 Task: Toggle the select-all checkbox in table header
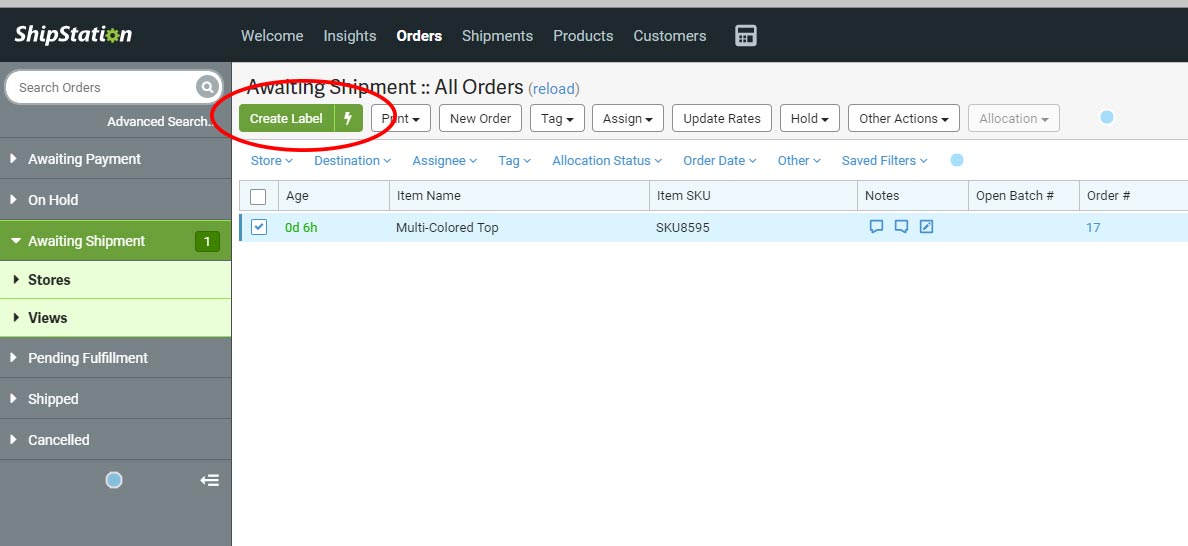(x=258, y=196)
